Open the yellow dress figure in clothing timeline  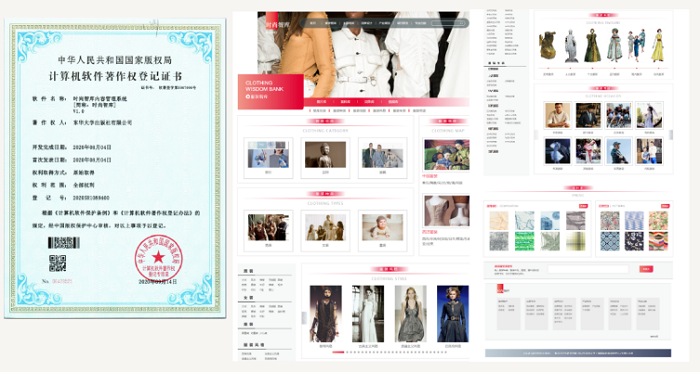[x=657, y=46]
